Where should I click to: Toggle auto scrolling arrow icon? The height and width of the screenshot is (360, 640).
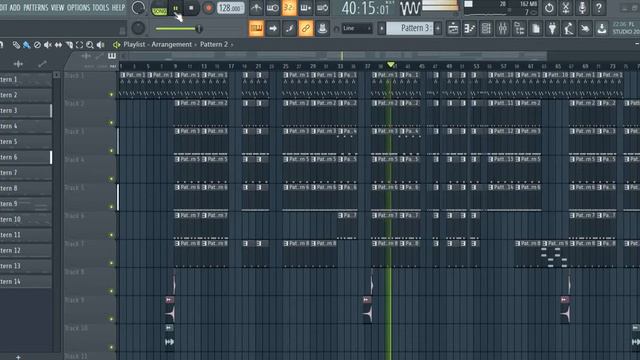click(273, 28)
